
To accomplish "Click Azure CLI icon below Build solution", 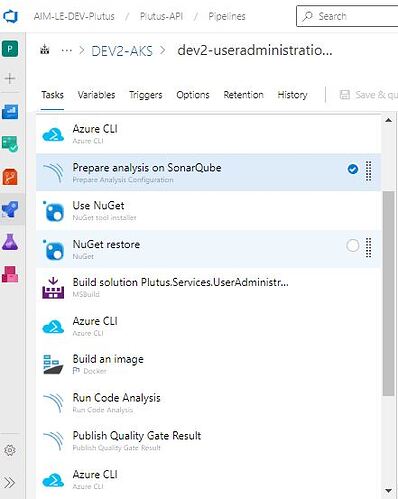I will 53,327.
